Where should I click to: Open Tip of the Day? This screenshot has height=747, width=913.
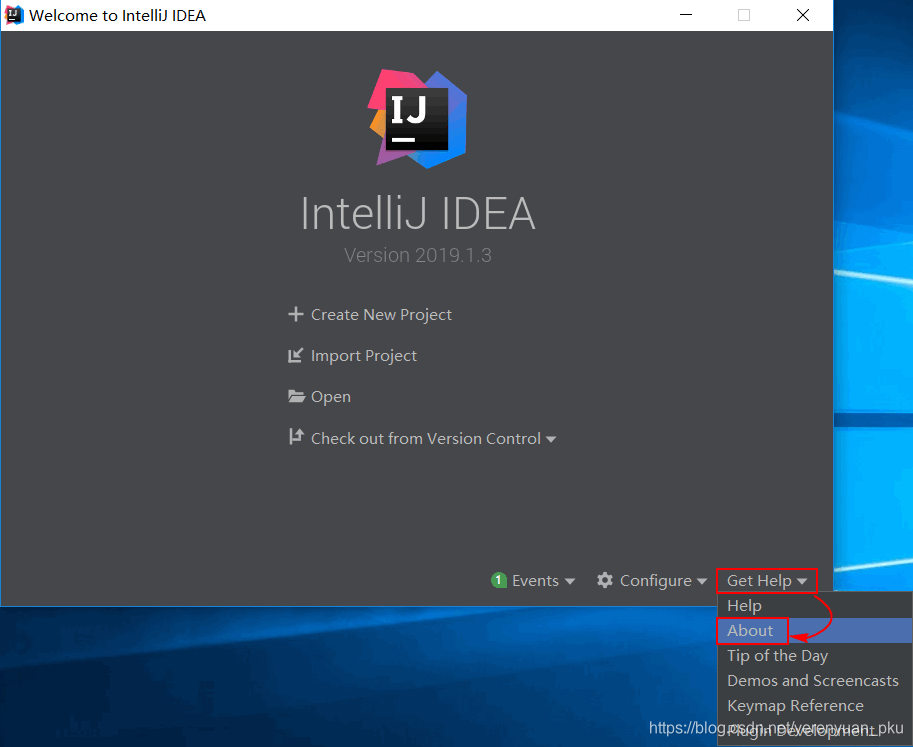815,656
